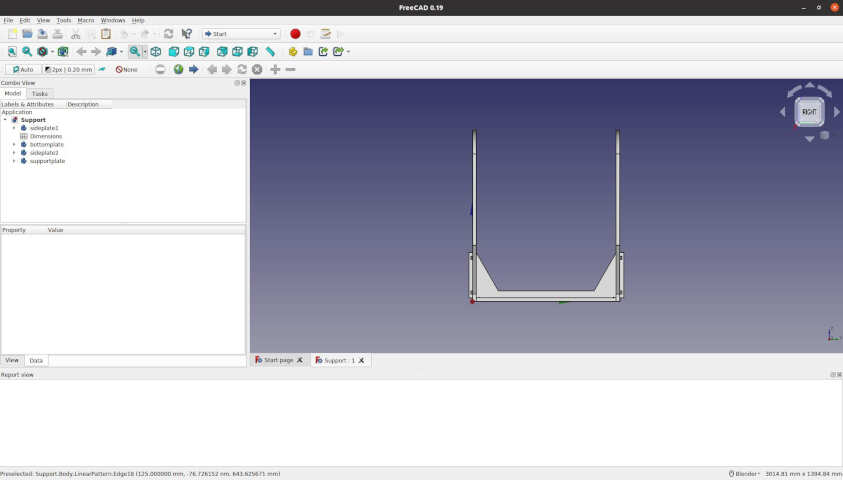Create a new document with the New icon

pyautogui.click(x=12, y=34)
